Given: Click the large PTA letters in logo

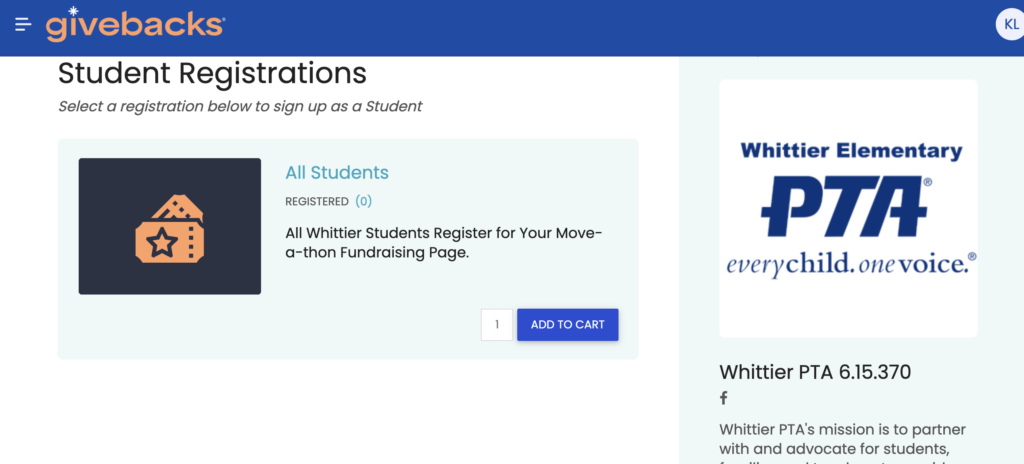Looking at the screenshot, I should tap(844, 207).
